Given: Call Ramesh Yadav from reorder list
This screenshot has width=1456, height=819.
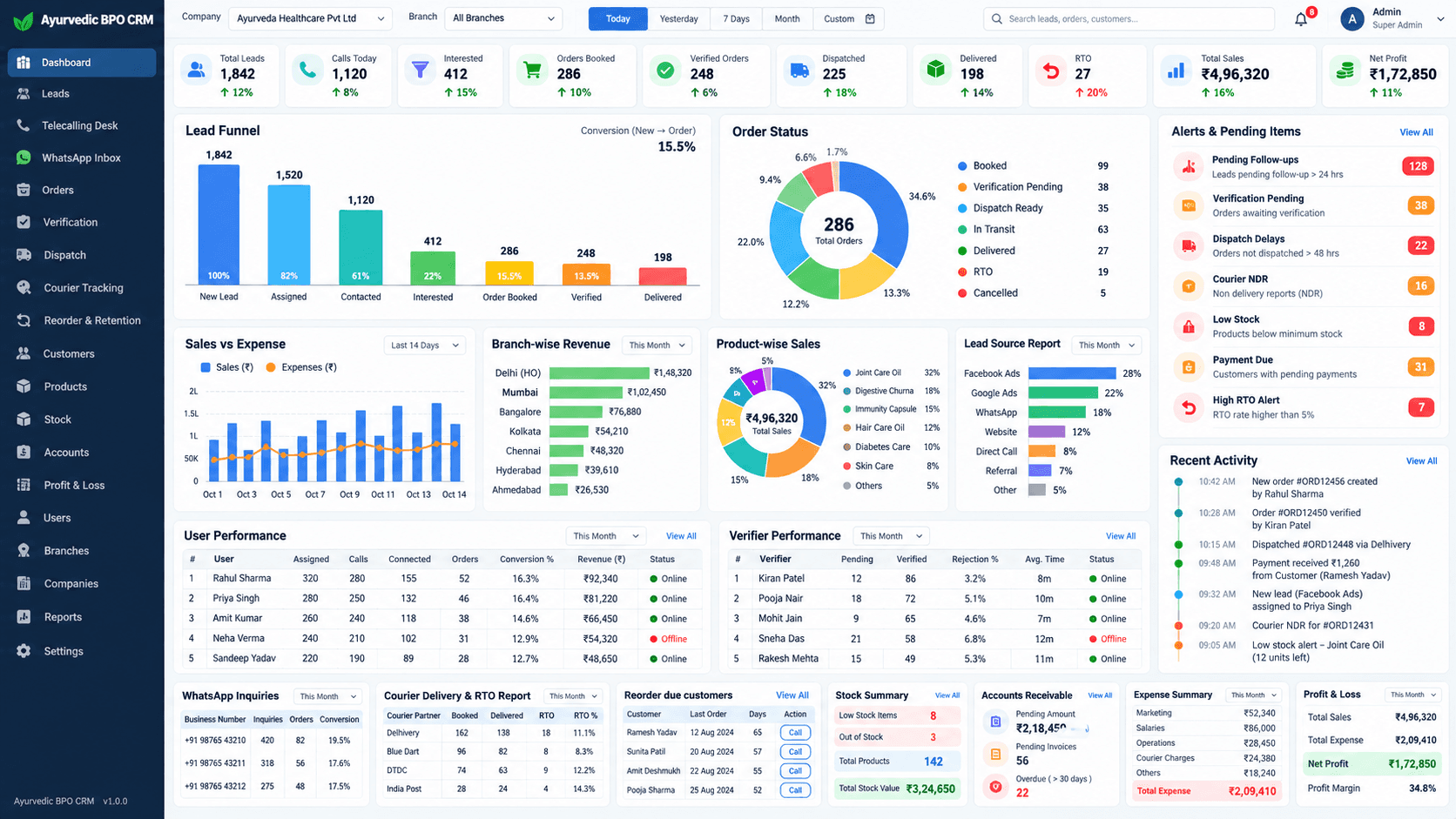Looking at the screenshot, I should (x=795, y=733).
